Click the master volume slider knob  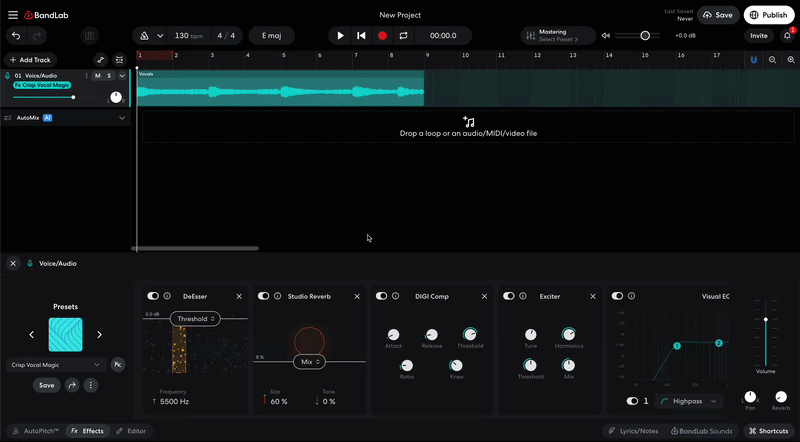click(645, 35)
